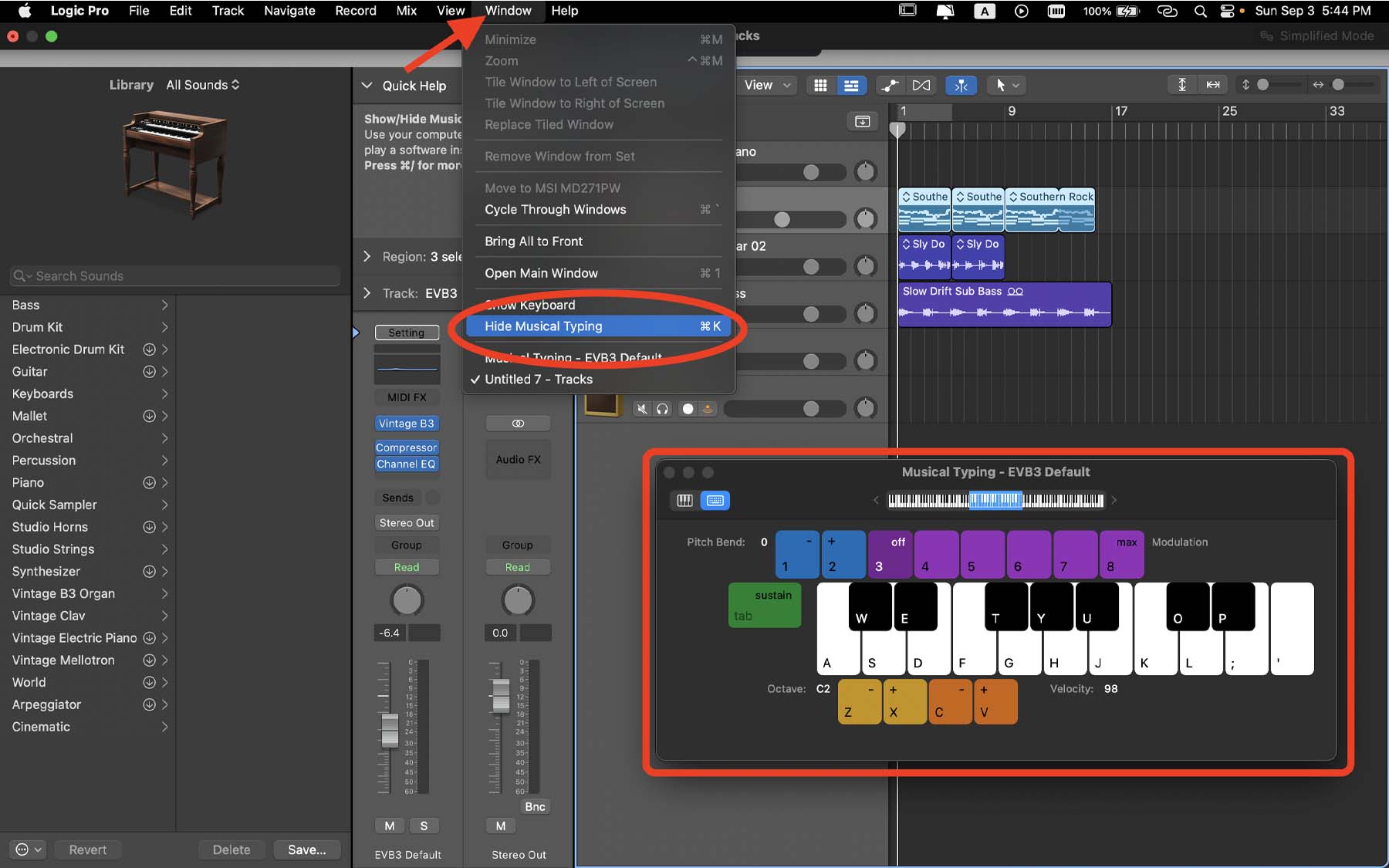
Task: Switch Musical Typing to piano keyboard view
Action: [684, 500]
